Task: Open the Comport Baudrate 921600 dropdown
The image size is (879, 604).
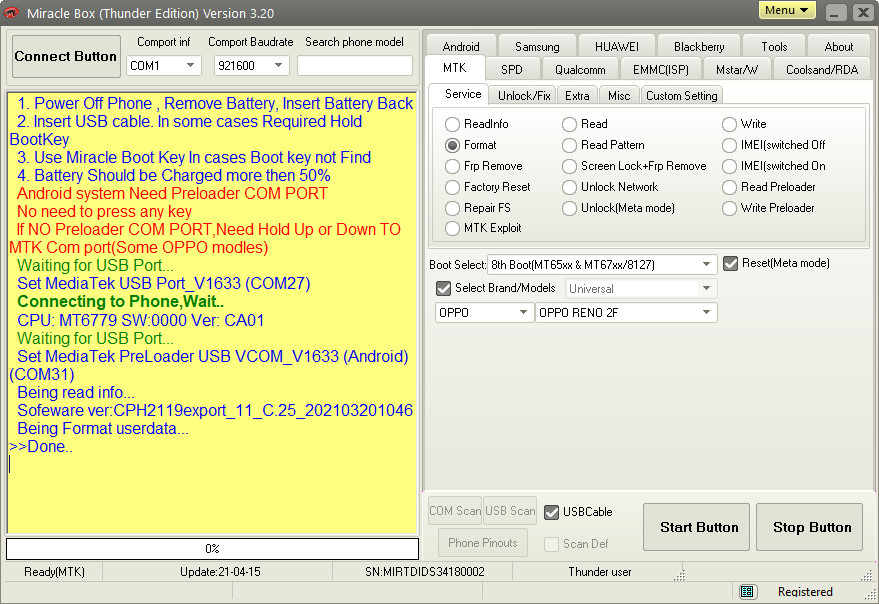Action: click(251, 66)
